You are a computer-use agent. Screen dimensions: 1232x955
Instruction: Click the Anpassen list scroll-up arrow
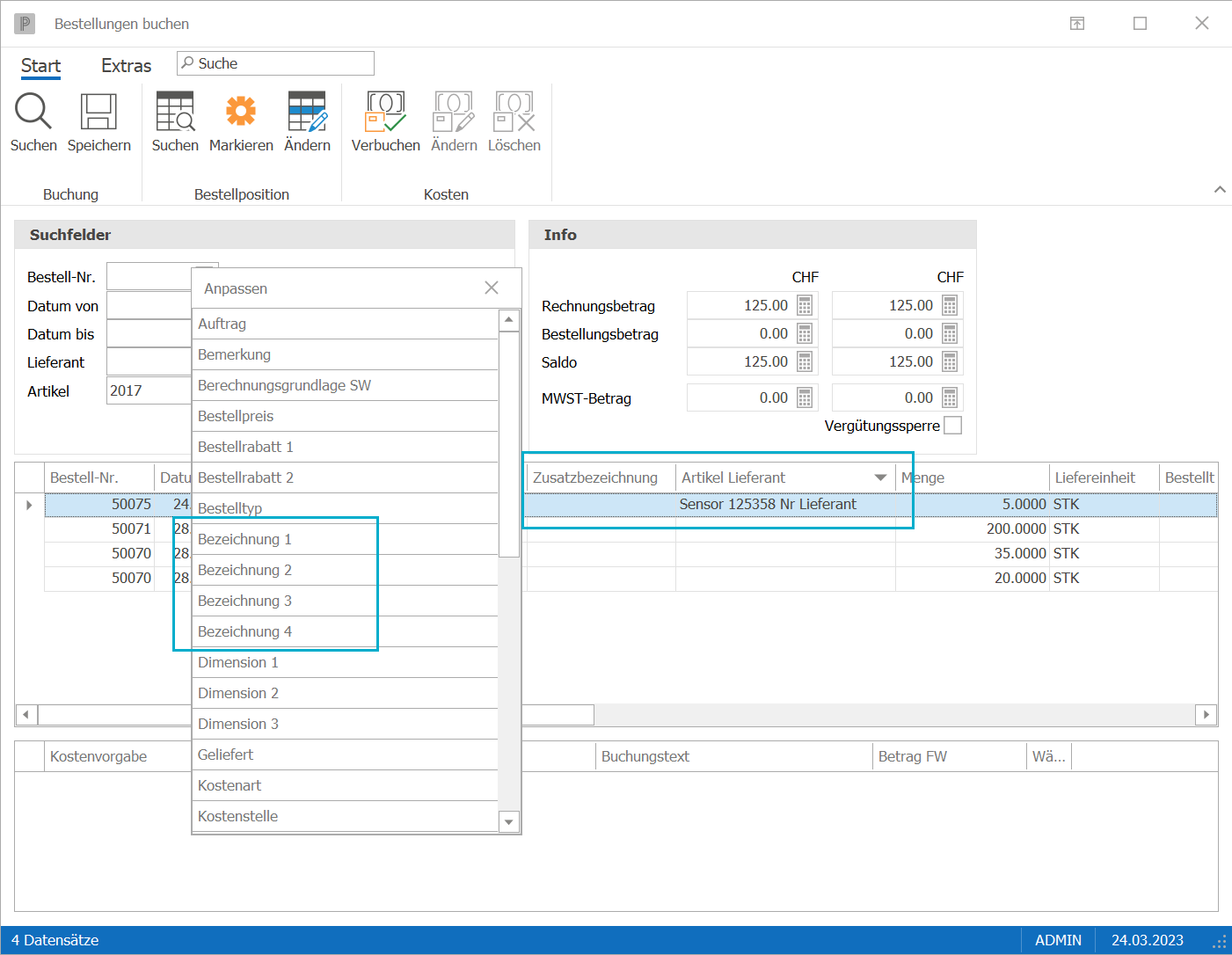click(509, 320)
